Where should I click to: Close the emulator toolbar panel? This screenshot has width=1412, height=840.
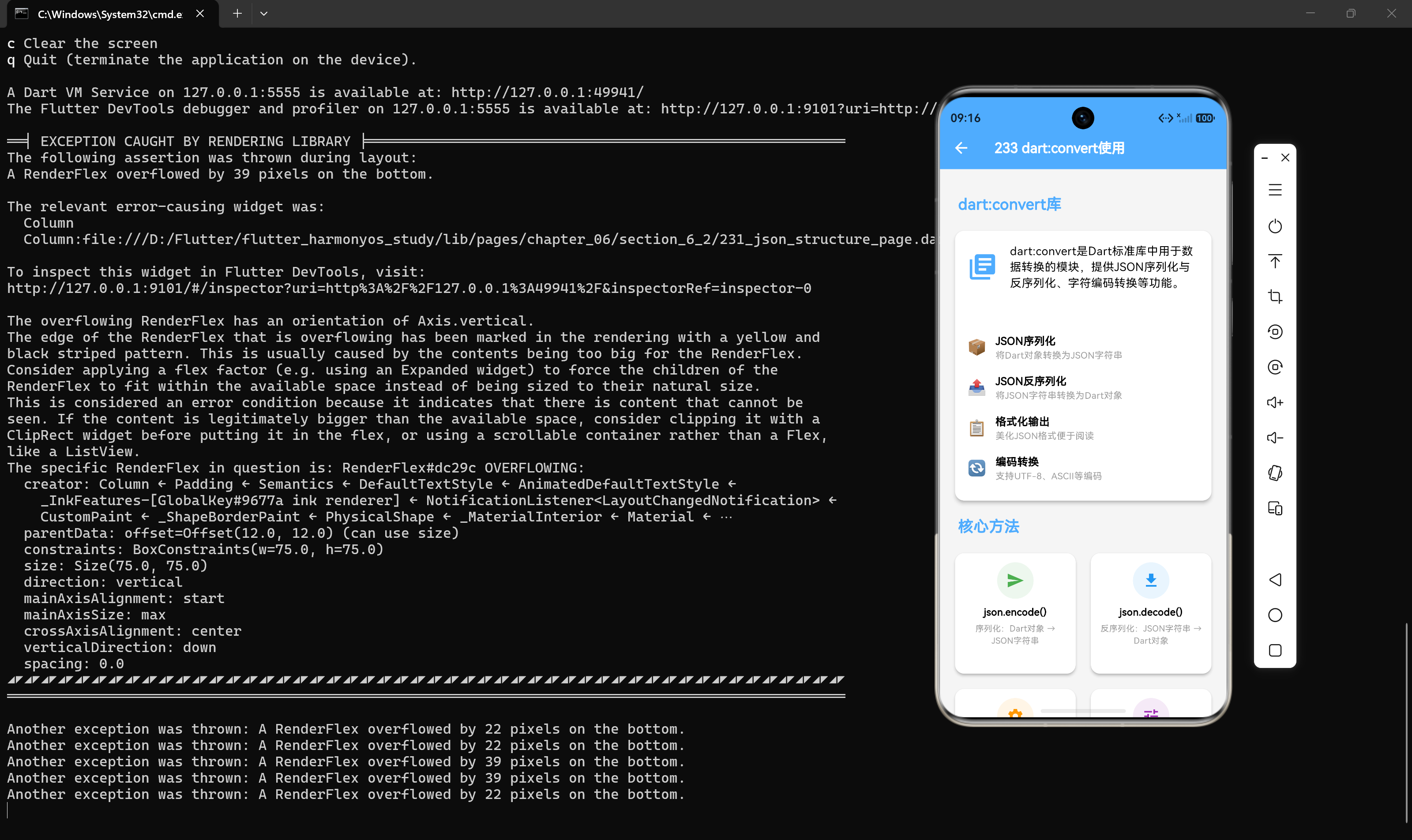tap(1285, 157)
